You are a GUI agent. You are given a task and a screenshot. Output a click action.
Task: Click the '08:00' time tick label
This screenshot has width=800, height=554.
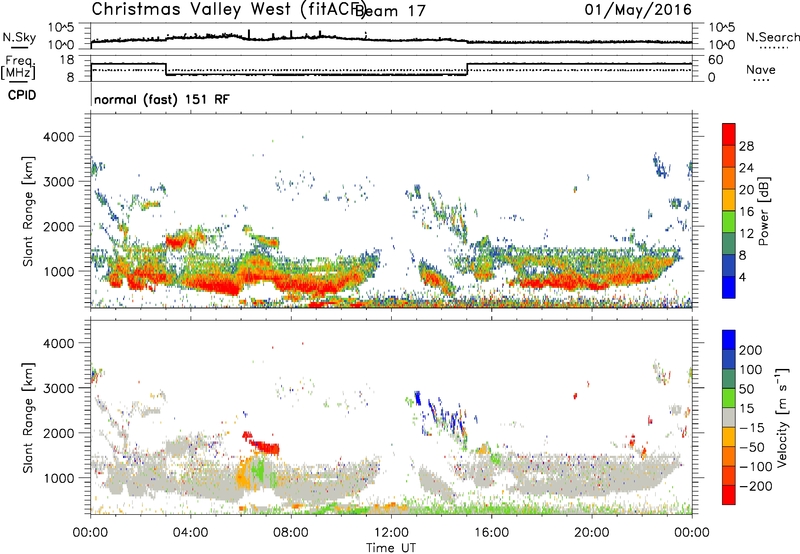pyautogui.click(x=291, y=533)
